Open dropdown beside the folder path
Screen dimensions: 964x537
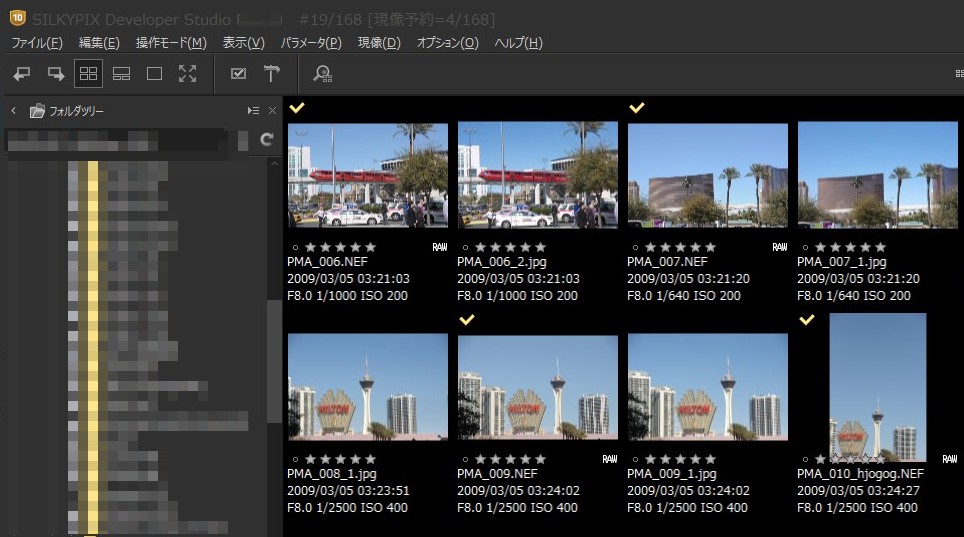(x=243, y=140)
